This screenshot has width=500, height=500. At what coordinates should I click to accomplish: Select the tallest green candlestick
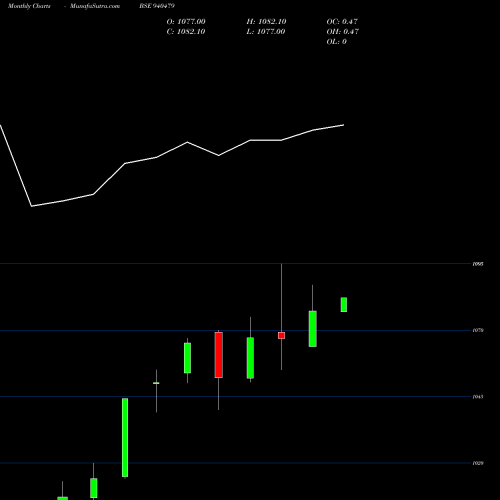click(x=125, y=438)
